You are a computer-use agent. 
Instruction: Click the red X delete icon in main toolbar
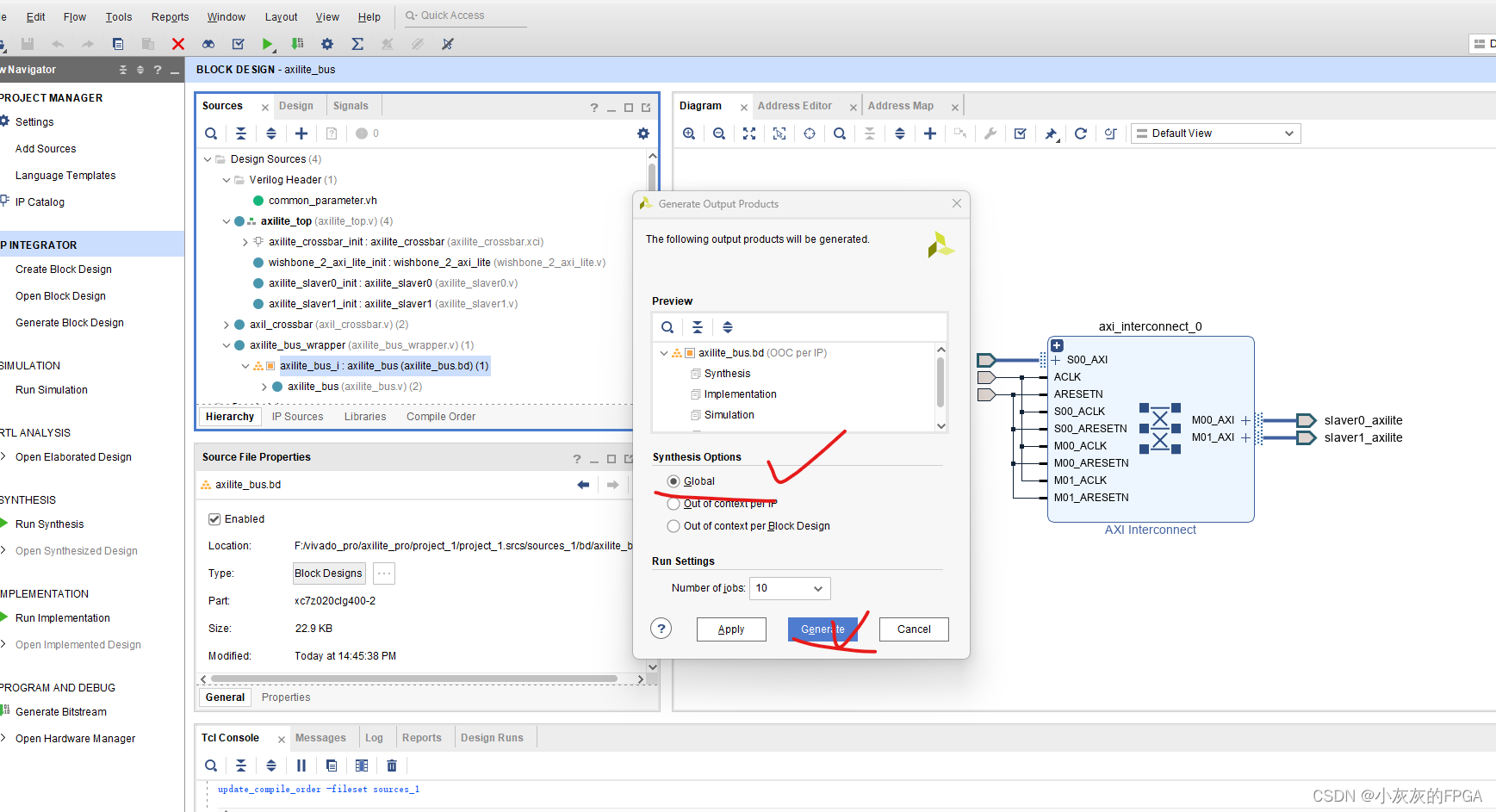point(178,44)
